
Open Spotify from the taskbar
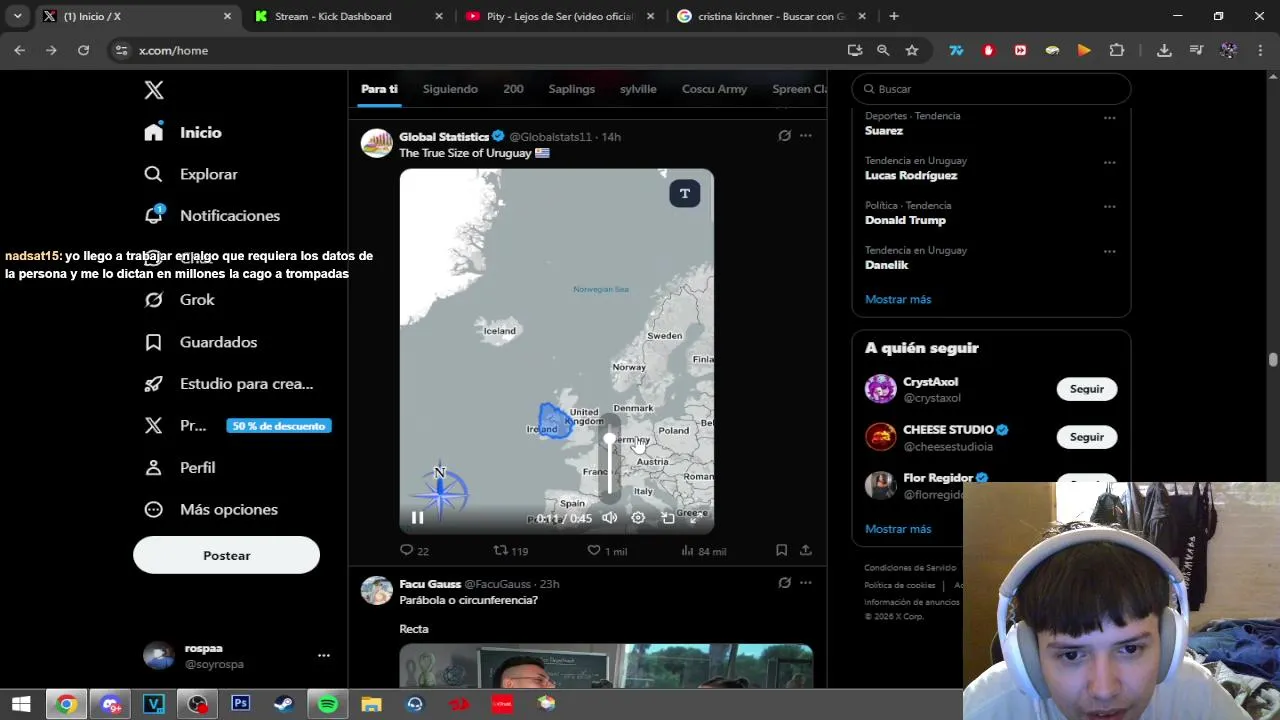click(x=328, y=704)
